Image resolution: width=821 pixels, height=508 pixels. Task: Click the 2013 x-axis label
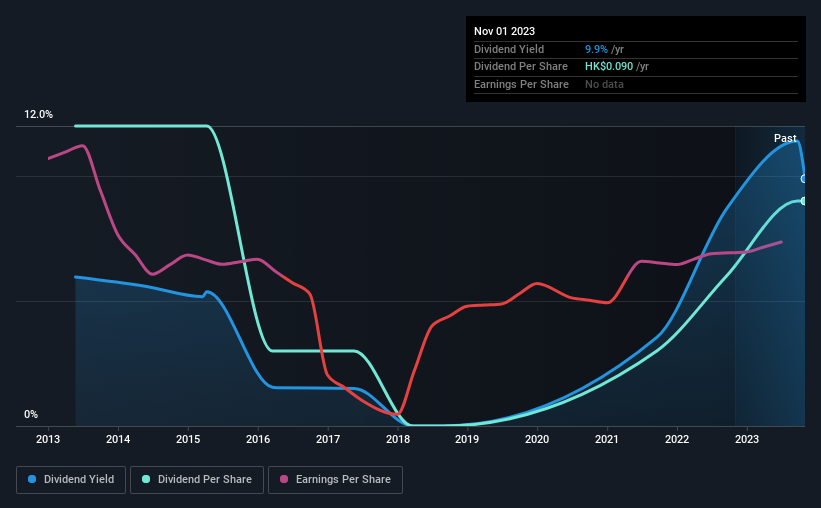point(49,439)
